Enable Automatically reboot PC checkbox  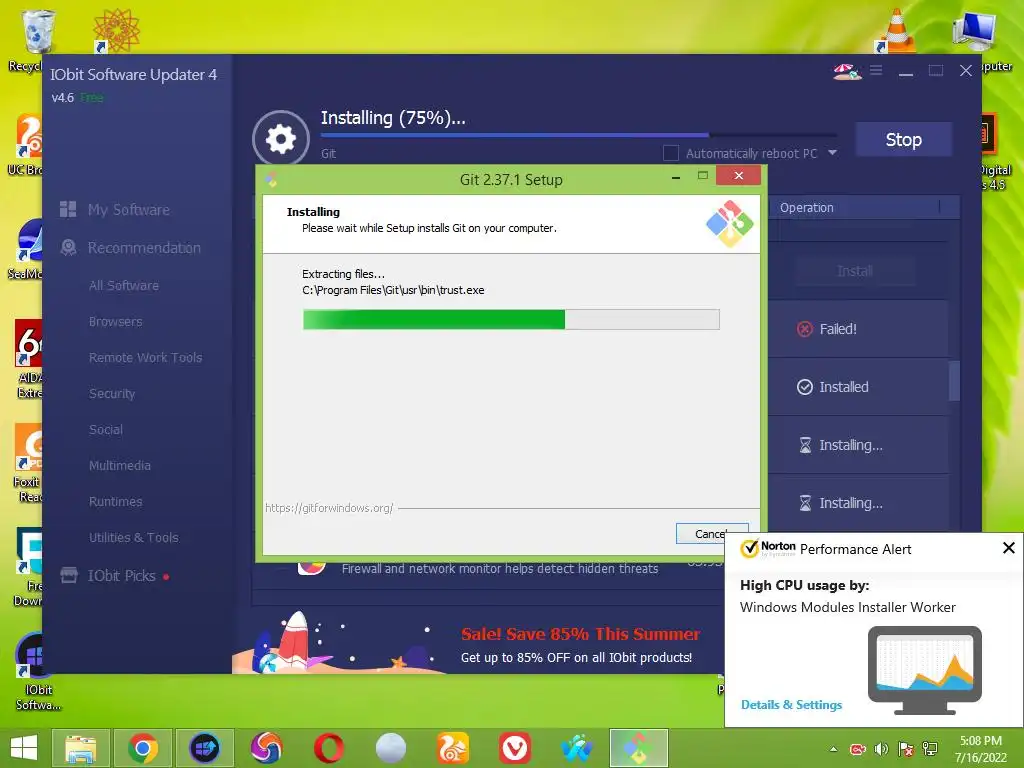point(670,153)
